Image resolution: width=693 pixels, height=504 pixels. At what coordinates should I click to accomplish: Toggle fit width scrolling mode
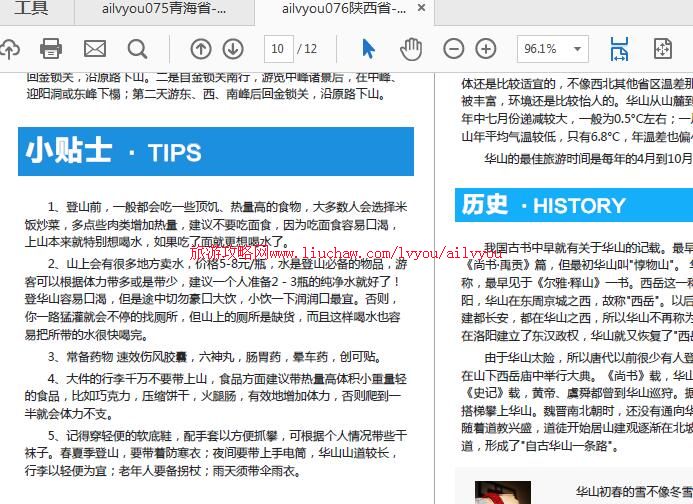tap(619, 49)
